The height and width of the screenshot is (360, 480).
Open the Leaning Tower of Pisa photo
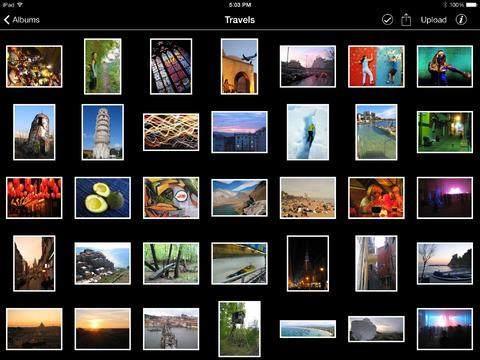[103, 132]
